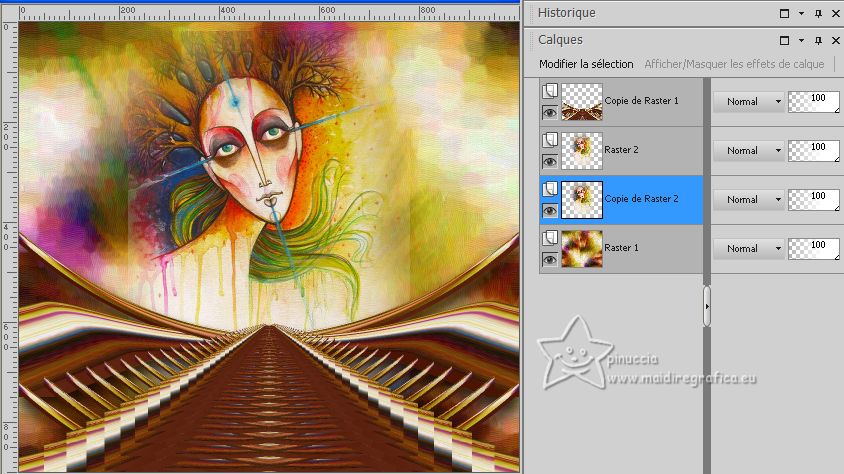Toggle visibility of Raster 2 layer
Screen dimensions: 844x474
point(550,161)
